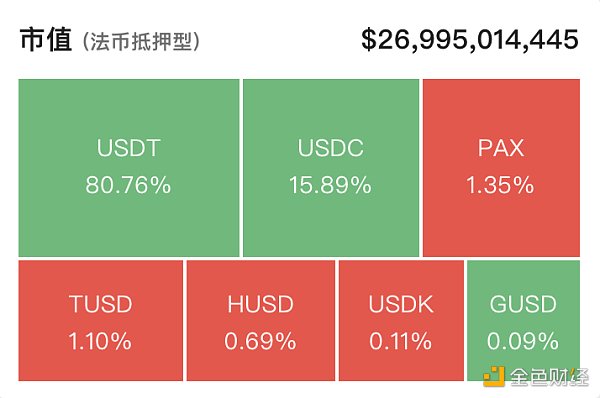Click the 金色财经 watermark text

(549, 377)
